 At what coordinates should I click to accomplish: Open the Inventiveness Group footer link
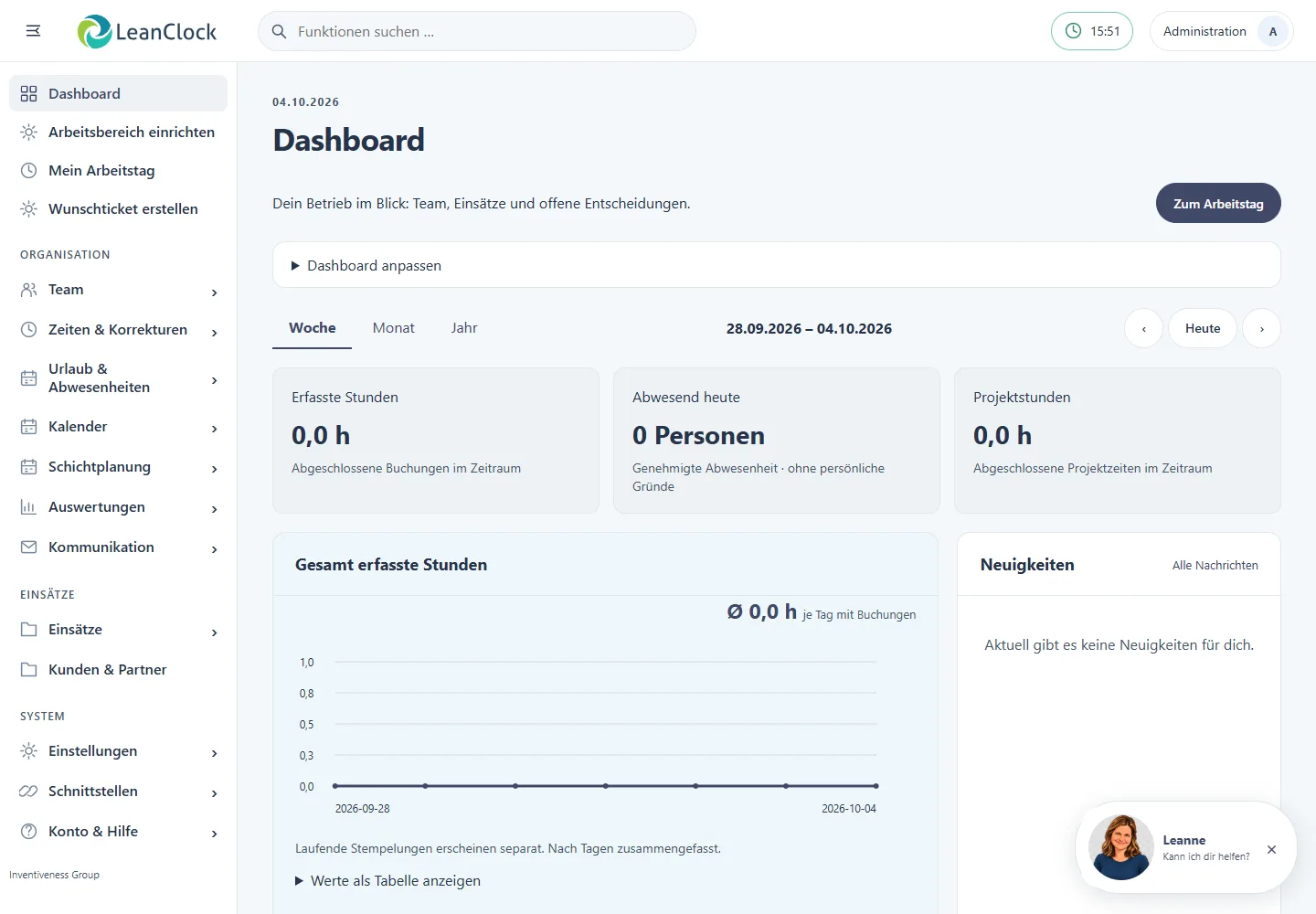tap(55, 875)
